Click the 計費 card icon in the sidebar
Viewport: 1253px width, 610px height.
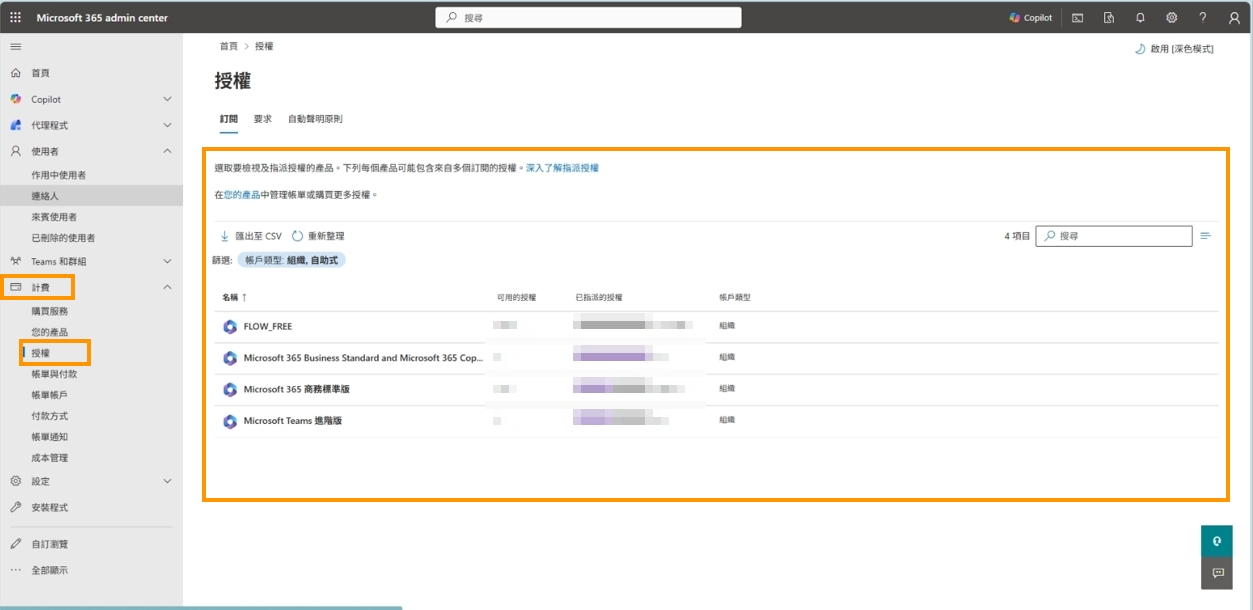tap(15, 288)
